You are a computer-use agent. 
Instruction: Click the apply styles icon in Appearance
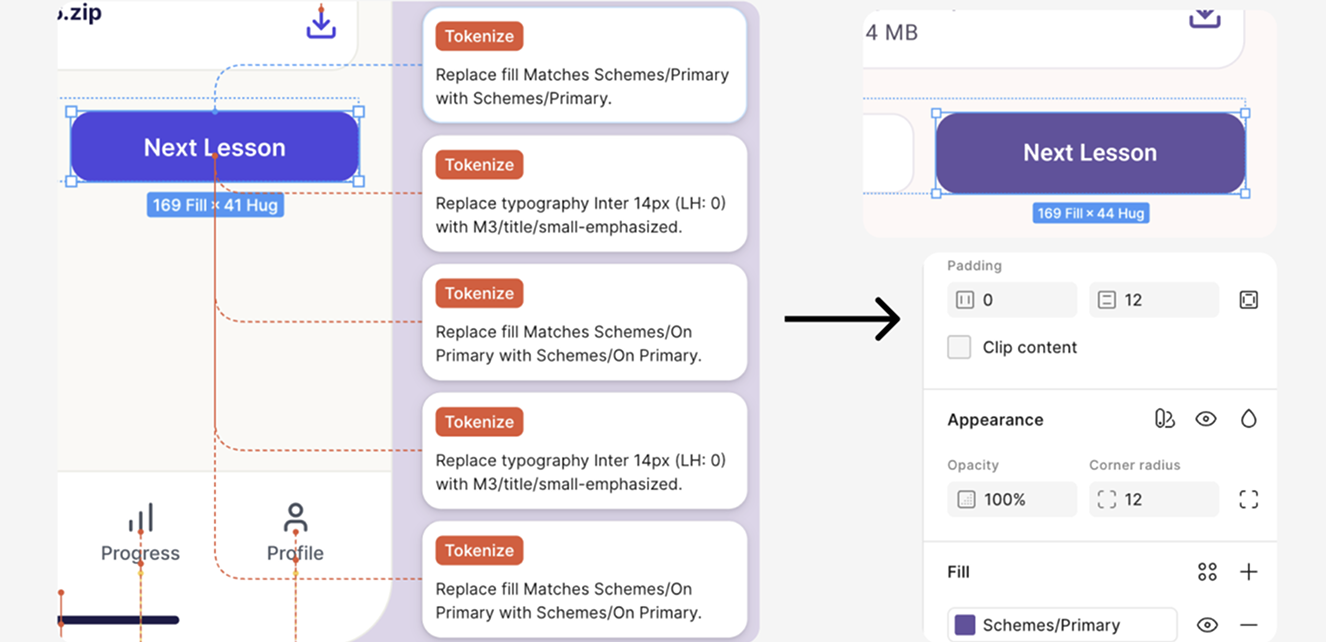(1164, 419)
